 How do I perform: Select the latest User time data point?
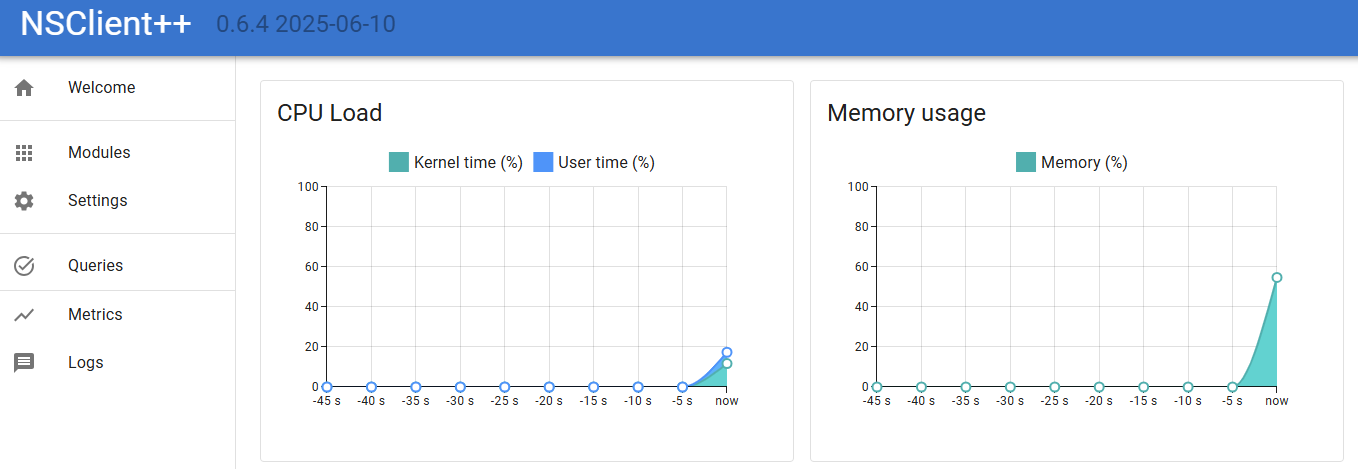[727, 352]
